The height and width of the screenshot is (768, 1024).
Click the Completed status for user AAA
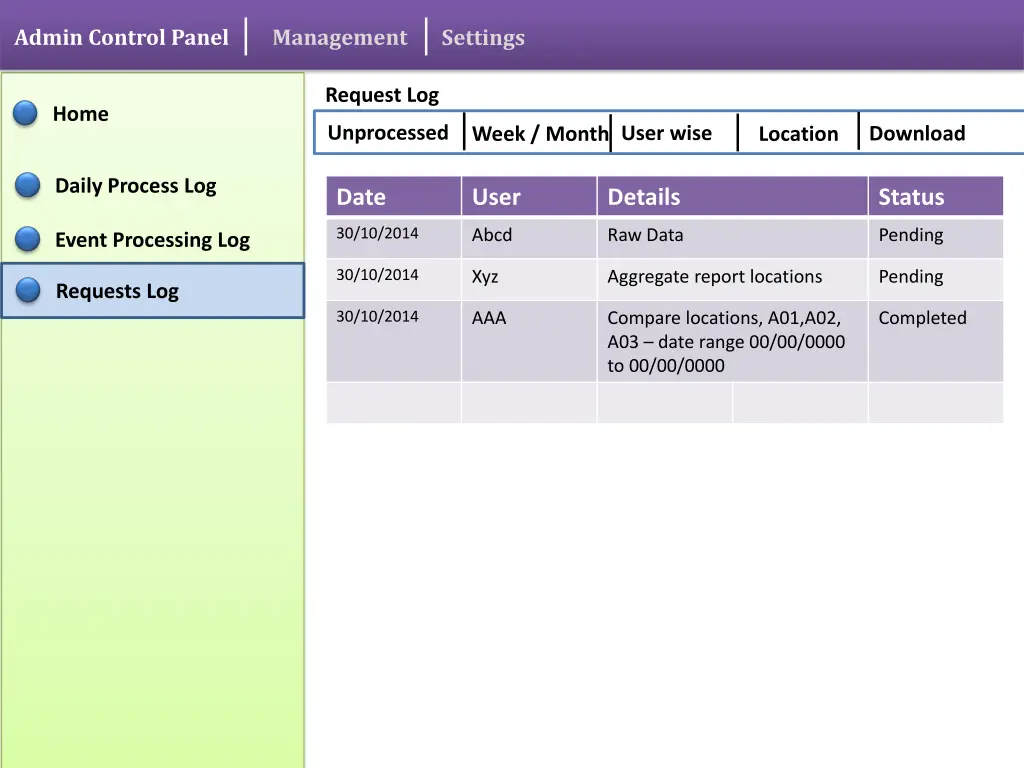click(x=922, y=318)
